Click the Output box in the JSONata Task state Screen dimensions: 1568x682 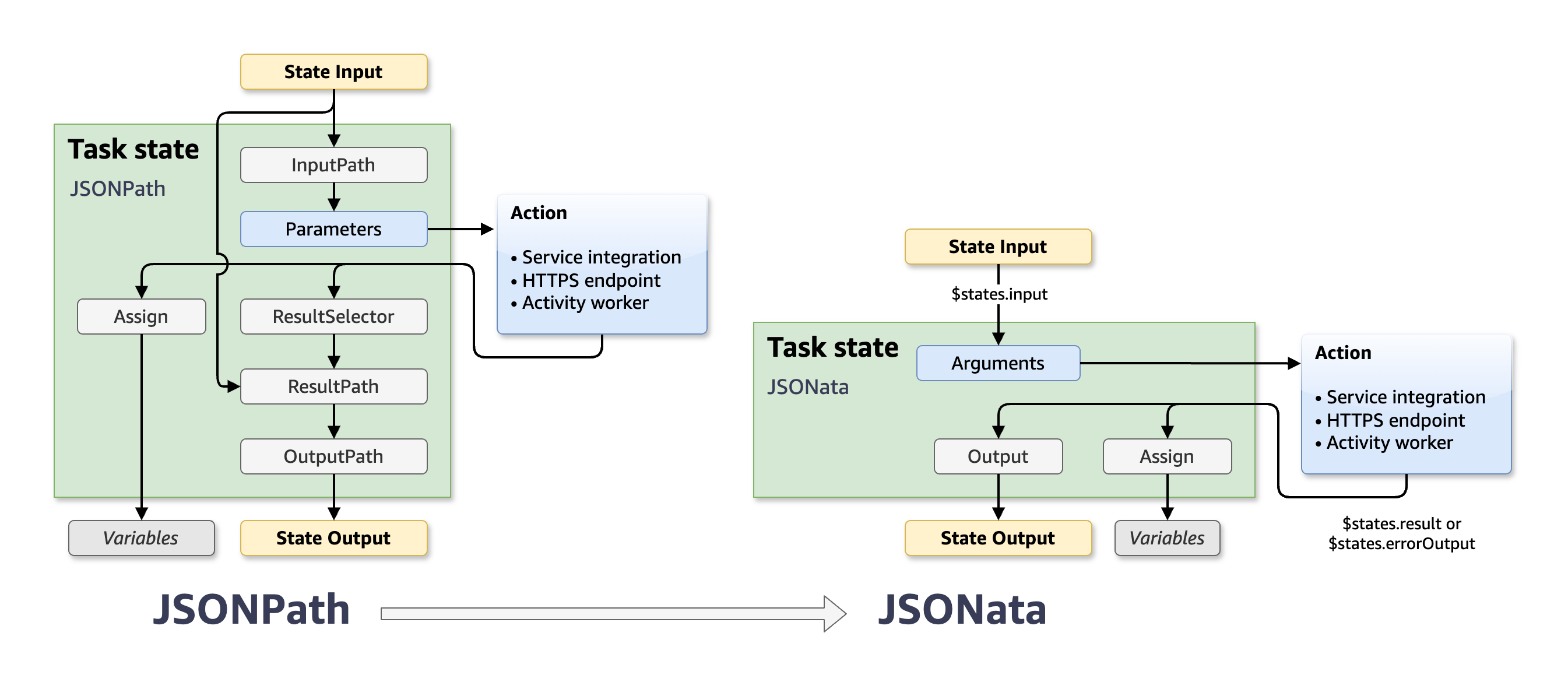tap(999, 456)
